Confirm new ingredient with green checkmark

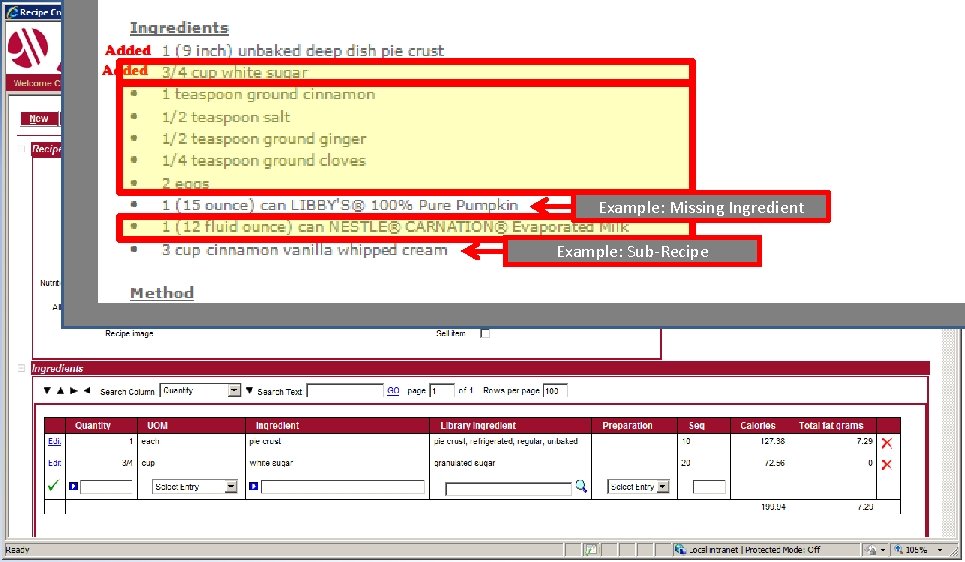tap(53, 486)
